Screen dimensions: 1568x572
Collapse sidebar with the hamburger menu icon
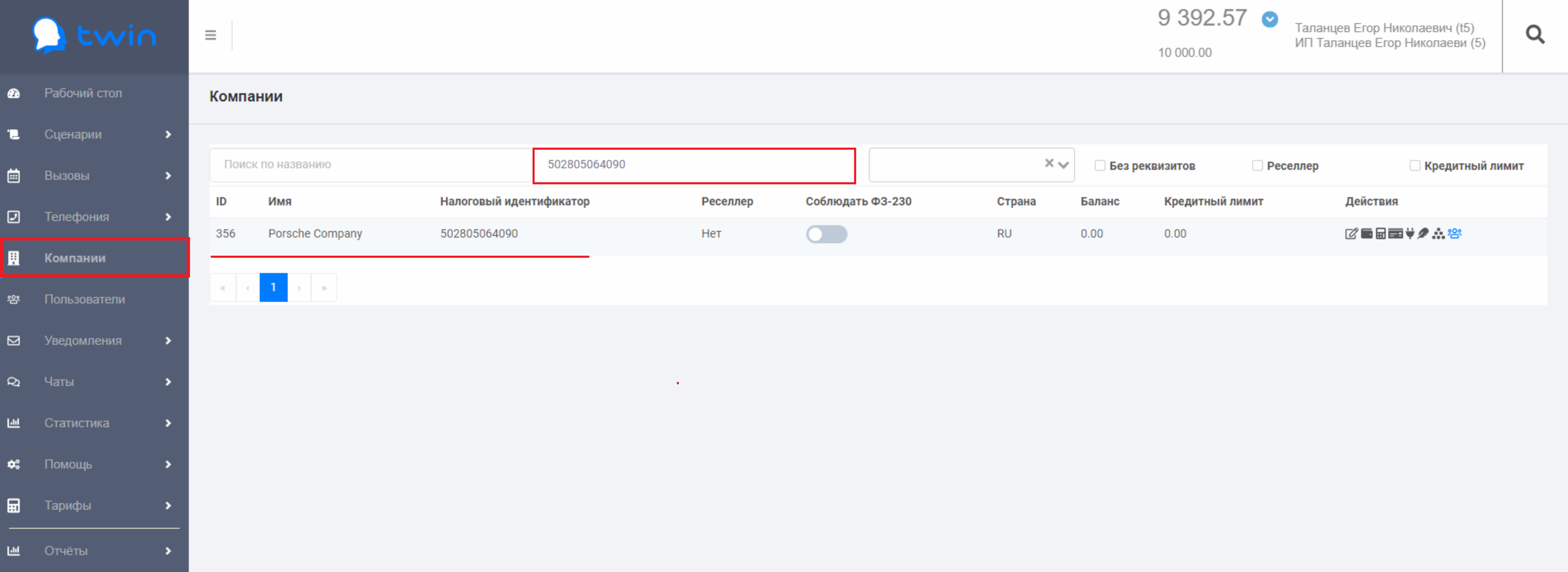point(211,35)
